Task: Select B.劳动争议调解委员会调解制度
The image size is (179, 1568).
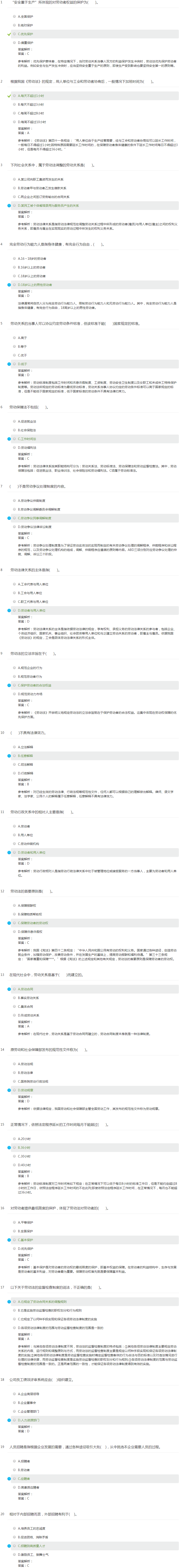Action: (x=39, y=509)
